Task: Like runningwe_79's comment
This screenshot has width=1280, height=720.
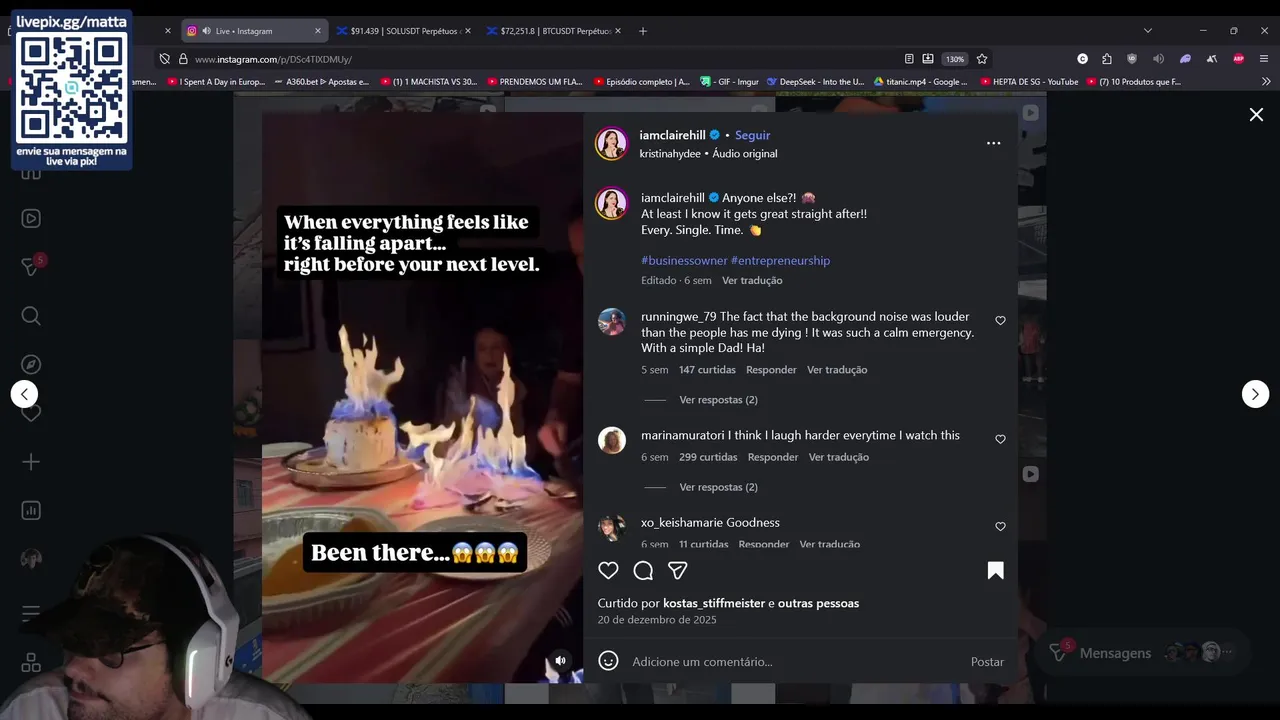Action: point(1000,321)
